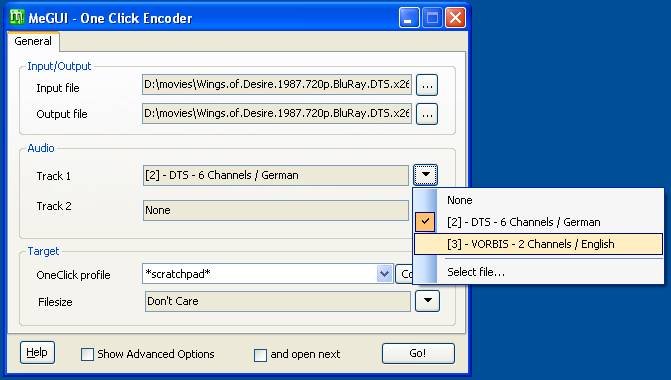Open the Track 1 audio dropdown arrow
The image size is (671, 380).
(425, 175)
